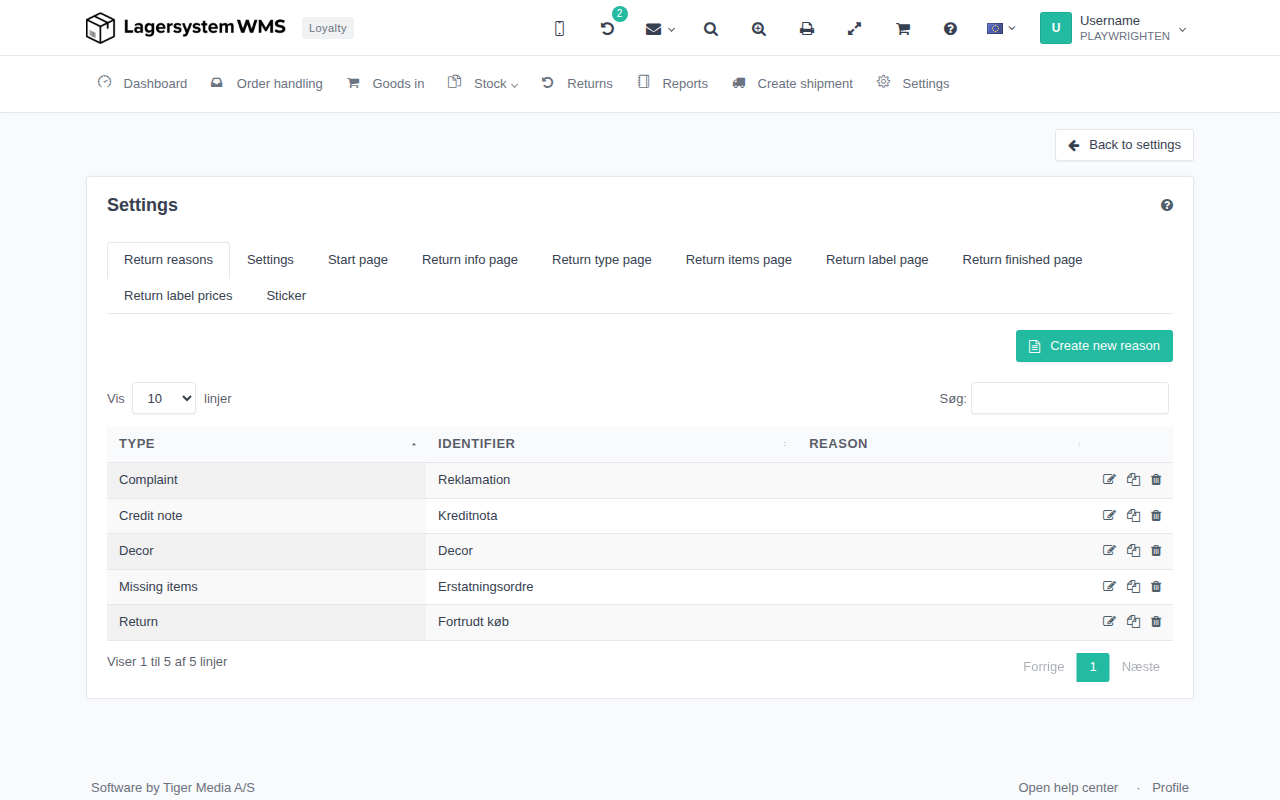
Task: Open the returns notification icon with badge 2
Action: (607, 29)
